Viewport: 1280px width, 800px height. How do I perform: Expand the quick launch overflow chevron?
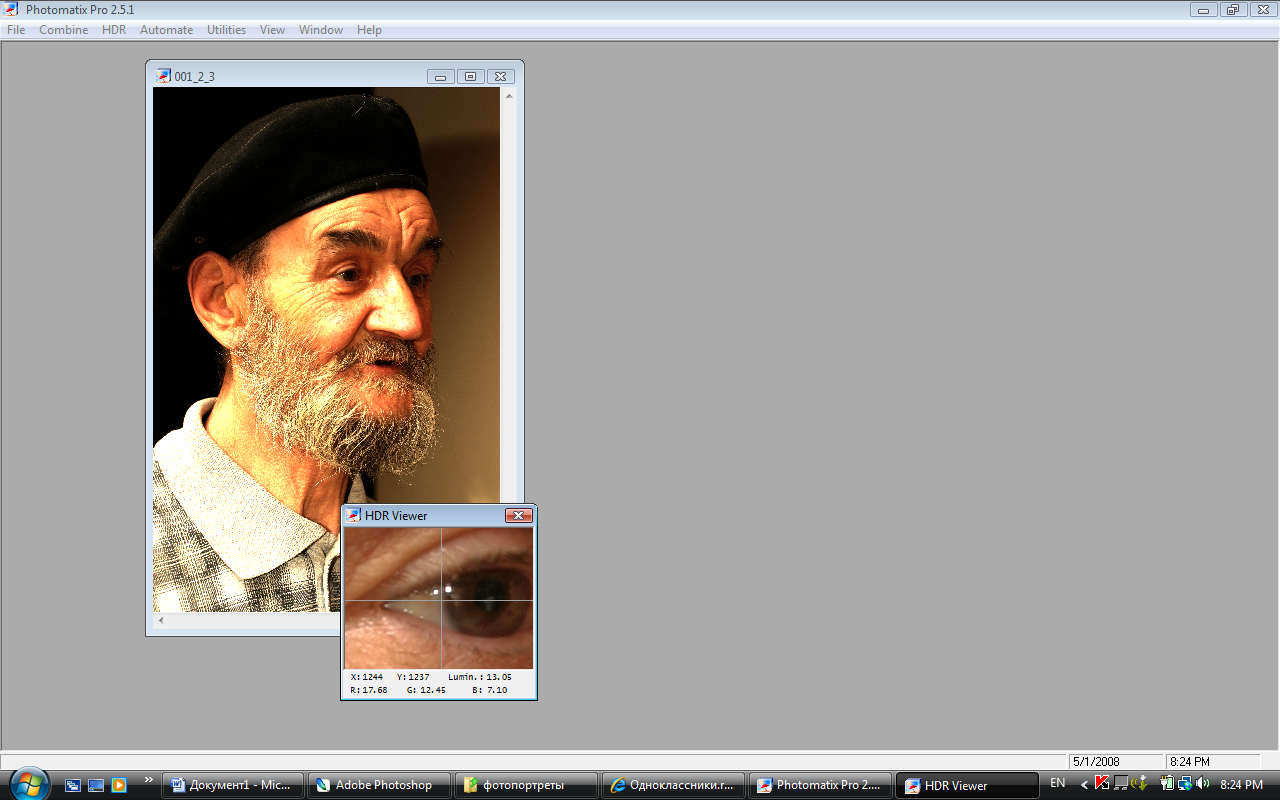(x=149, y=780)
